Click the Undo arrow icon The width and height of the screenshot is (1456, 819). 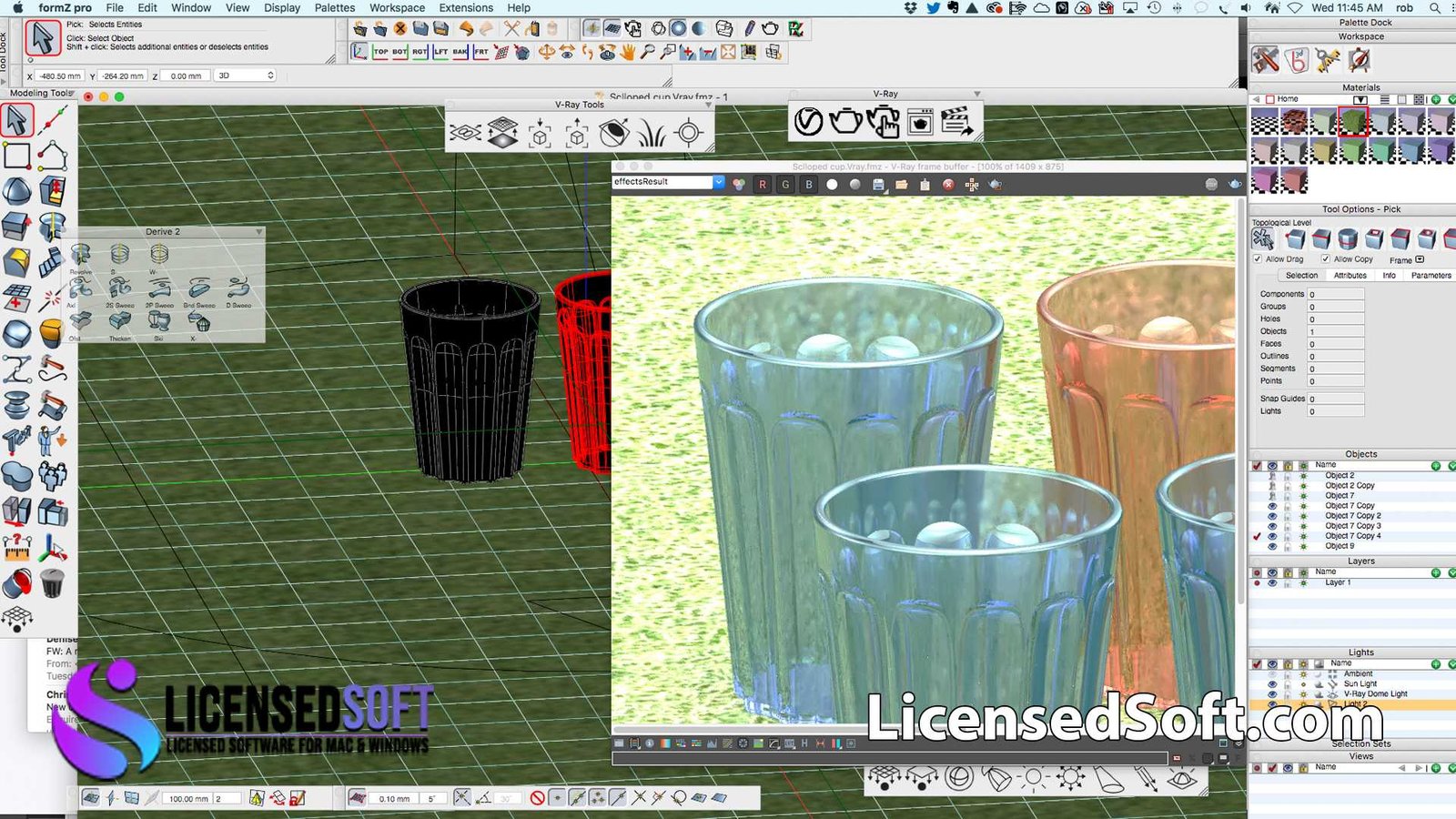(466, 29)
